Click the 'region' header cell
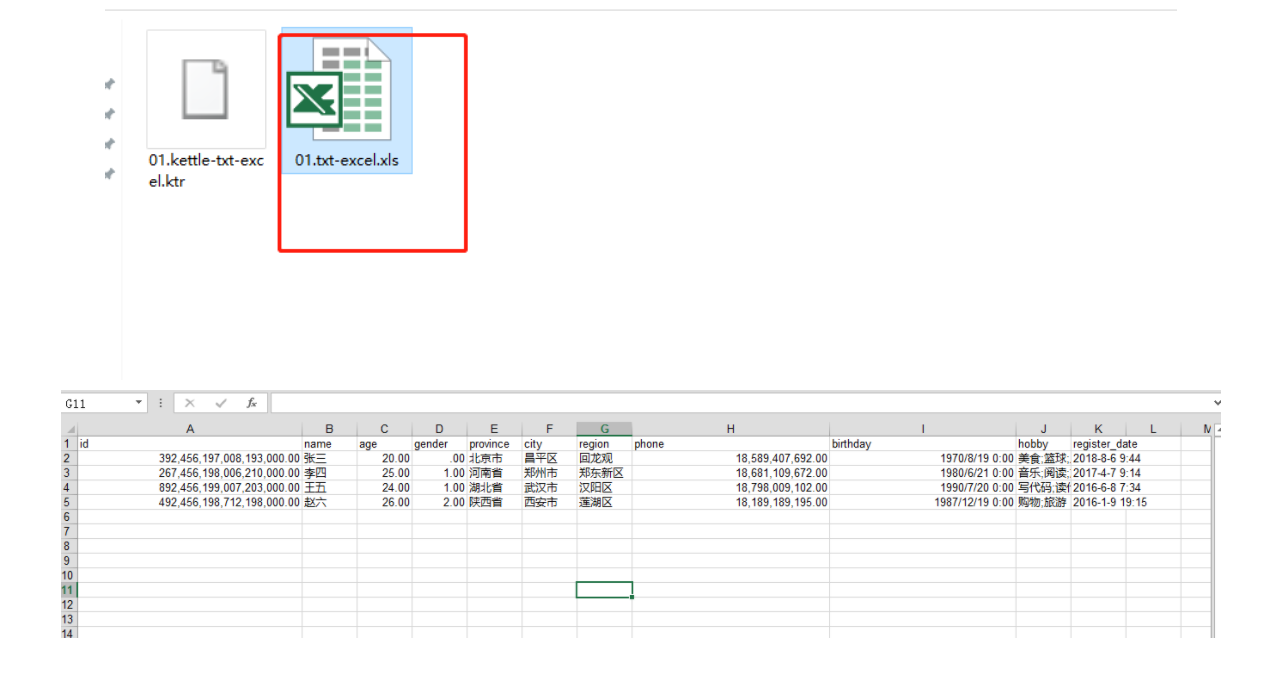Image resolution: width=1261 pixels, height=693 pixels. (604, 444)
